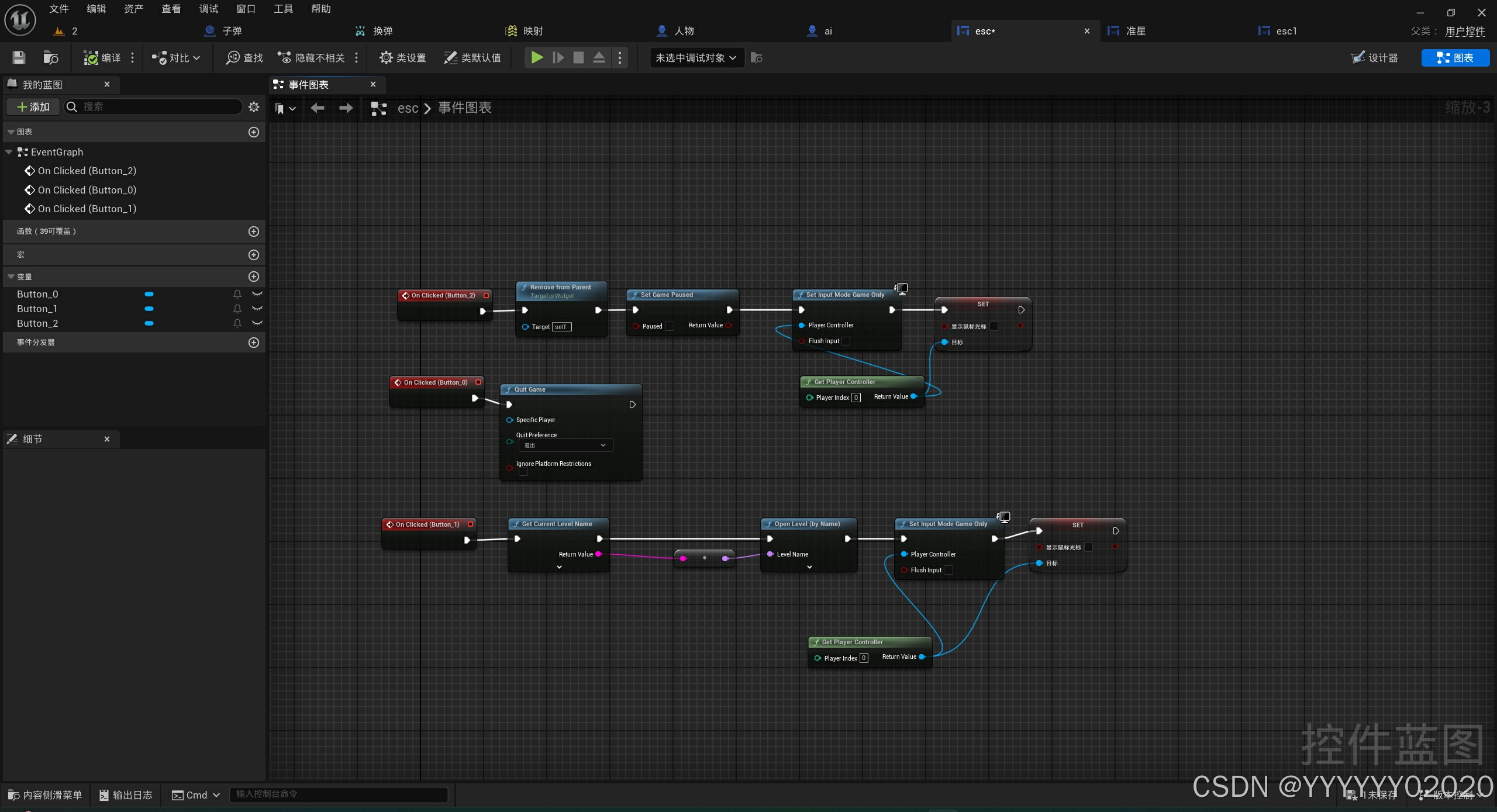Toggle Ignore Platform Restrictions checkbox
1497x812 pixels.
[523, 472]
